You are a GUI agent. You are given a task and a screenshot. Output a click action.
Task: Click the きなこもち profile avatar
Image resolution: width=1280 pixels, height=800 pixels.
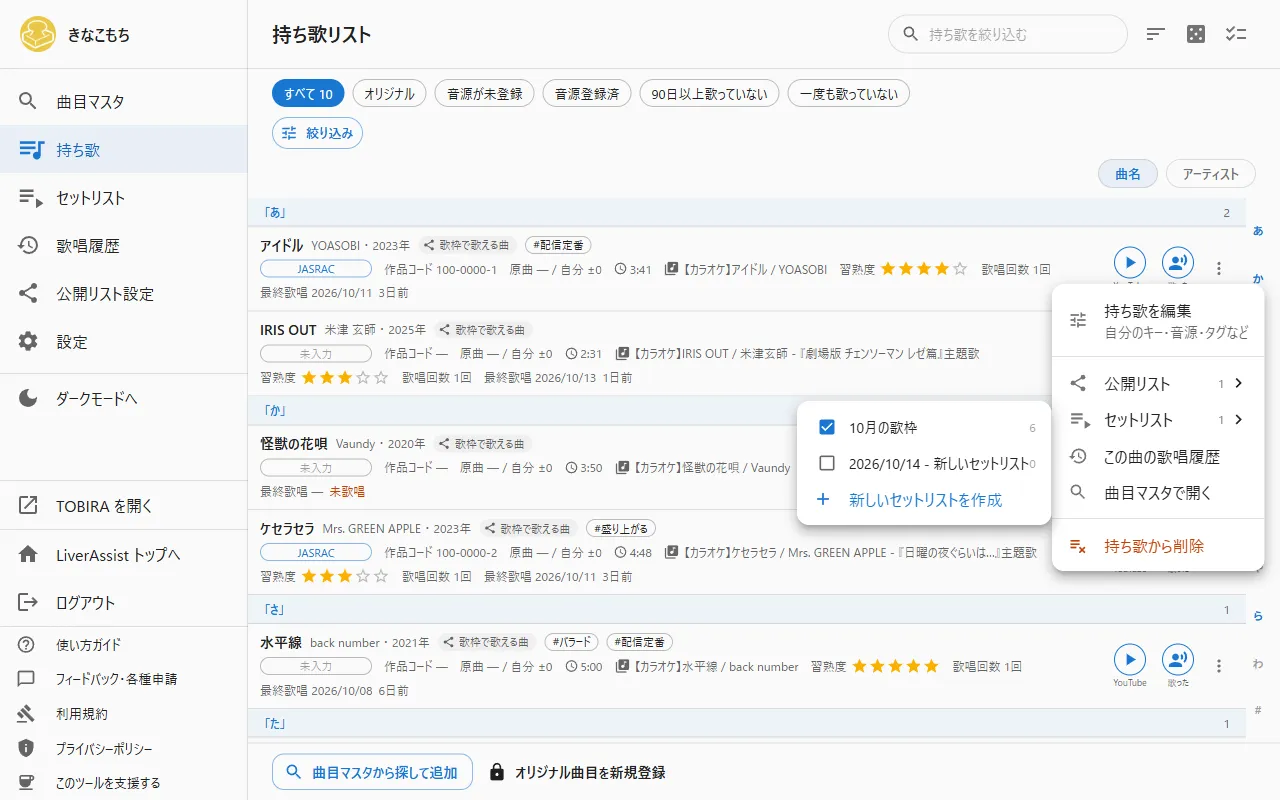(38, 34)
